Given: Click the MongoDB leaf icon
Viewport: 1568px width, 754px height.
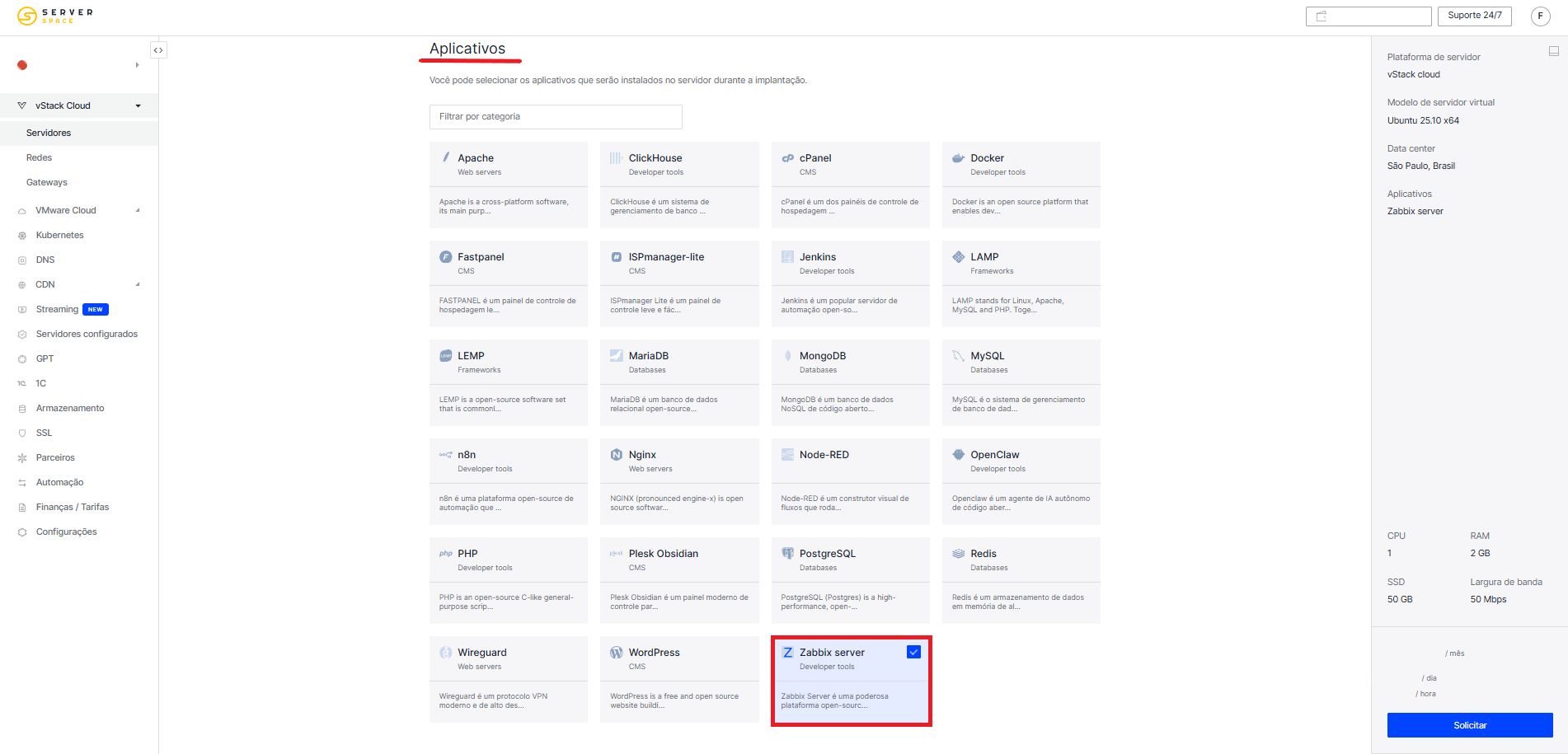Looking at the screenshot, I should [788, 355].
